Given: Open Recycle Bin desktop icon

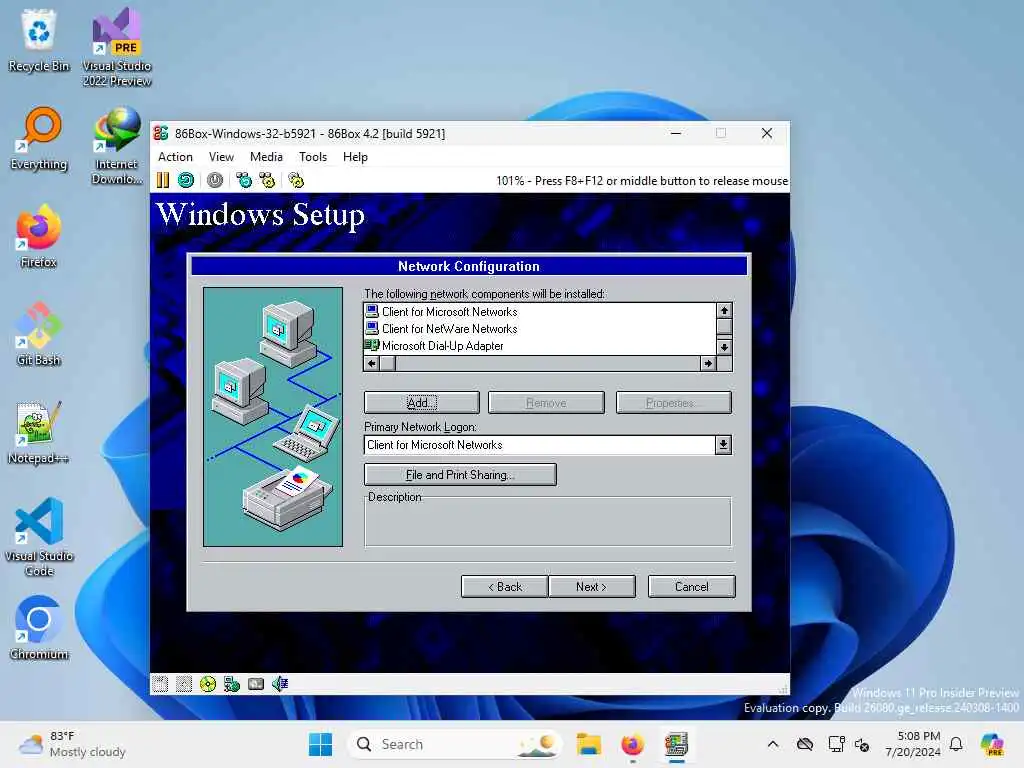Looking at the screenshot, I should click(39, 40).
